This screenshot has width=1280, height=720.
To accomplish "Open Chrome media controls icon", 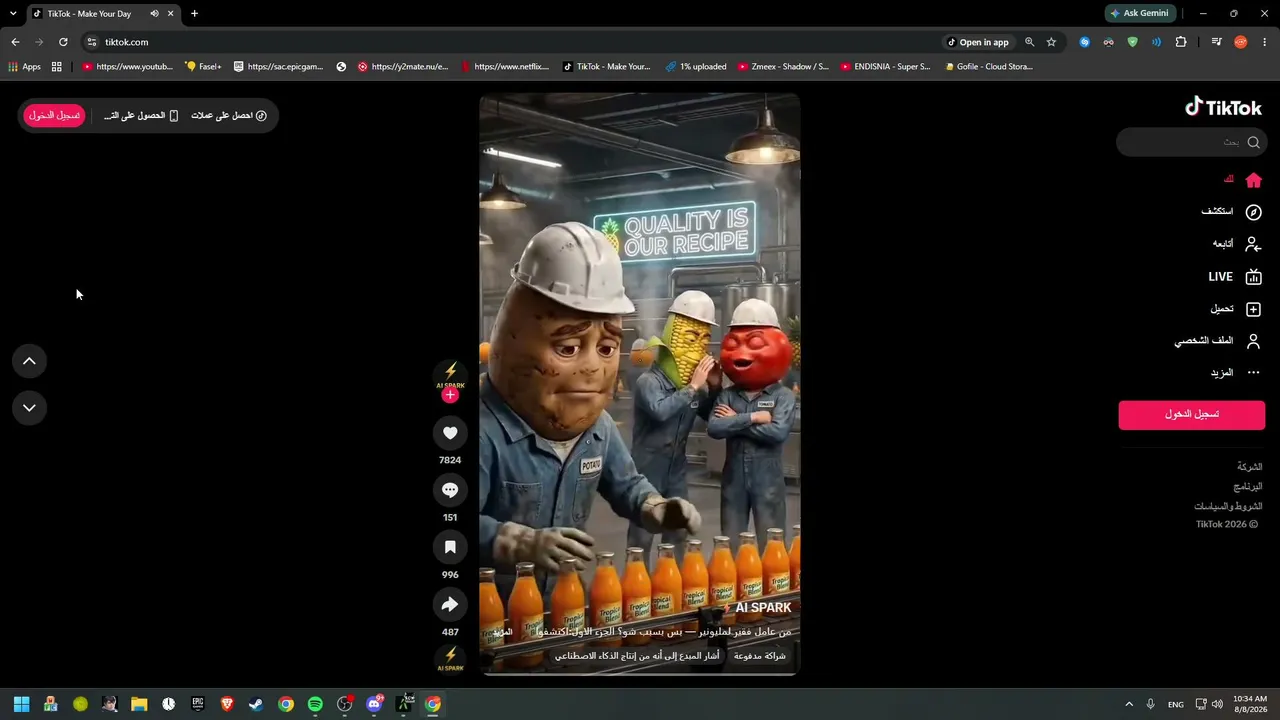I will (x=1216, y=42).
